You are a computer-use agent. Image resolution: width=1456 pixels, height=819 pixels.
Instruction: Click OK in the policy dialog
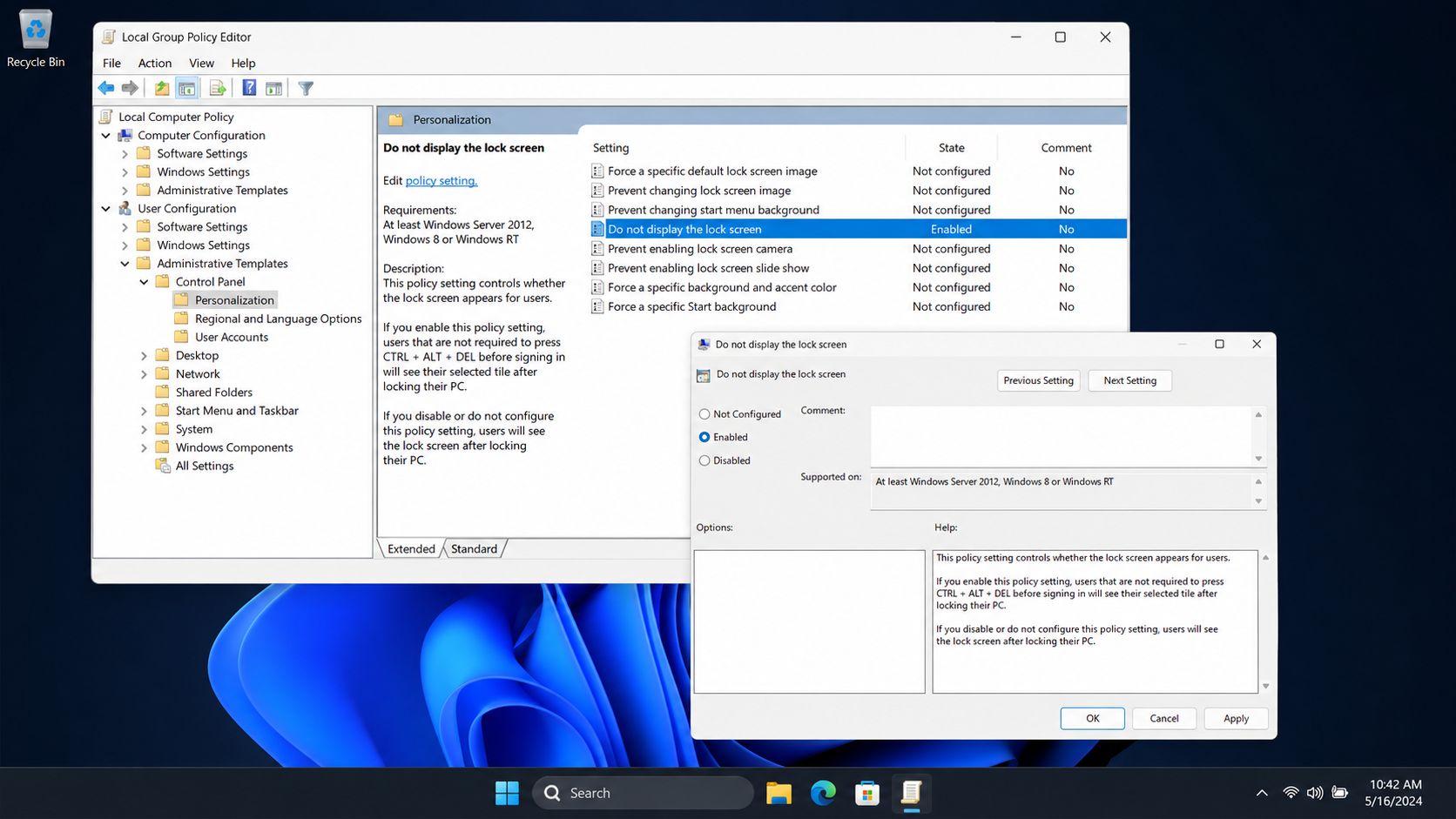[x=1092, y=718]
